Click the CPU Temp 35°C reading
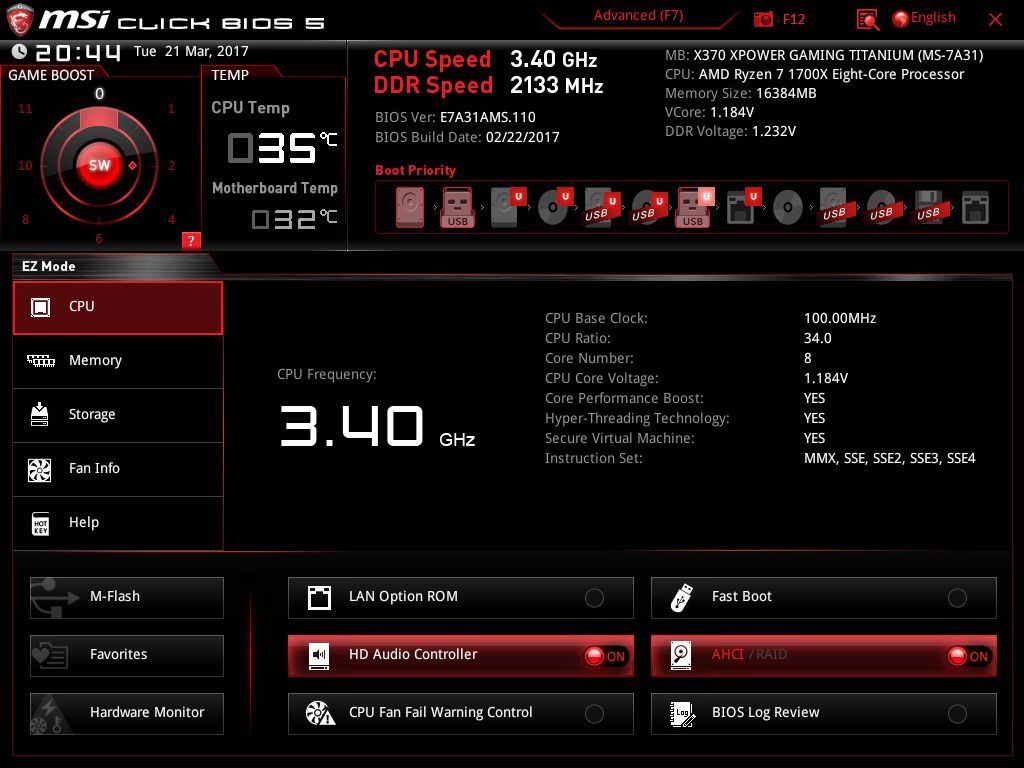The width and height of the screenshot is (1024, 768). pyautogui.click(x=282, y=148)
